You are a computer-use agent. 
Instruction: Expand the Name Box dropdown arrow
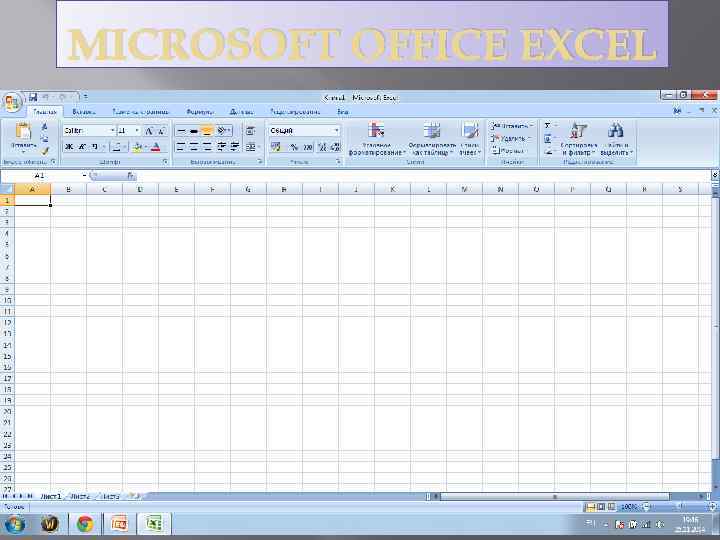point(84,175)
